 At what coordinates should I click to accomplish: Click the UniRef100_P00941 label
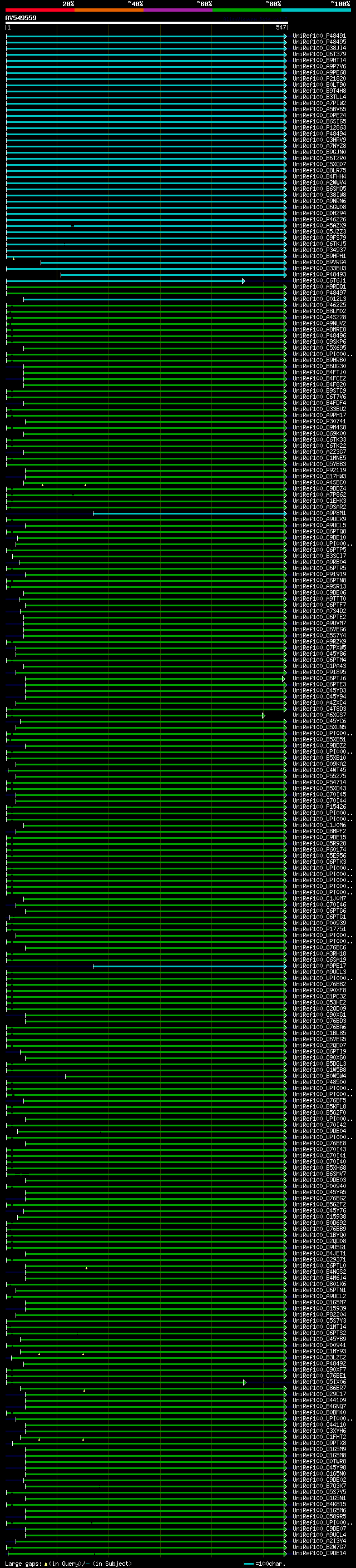click(319, 1344)
